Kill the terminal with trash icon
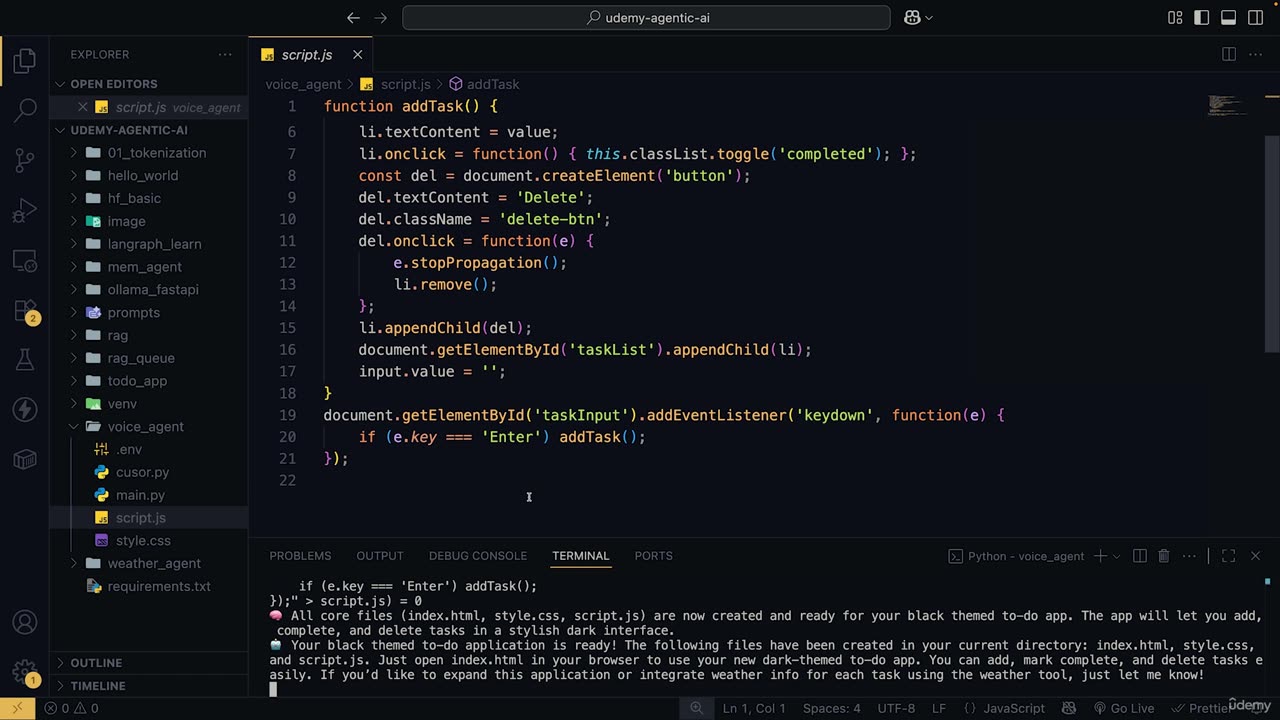The width and height of the screenshot is (1280, 720). pyautogui.click(x=1164, y=556)
